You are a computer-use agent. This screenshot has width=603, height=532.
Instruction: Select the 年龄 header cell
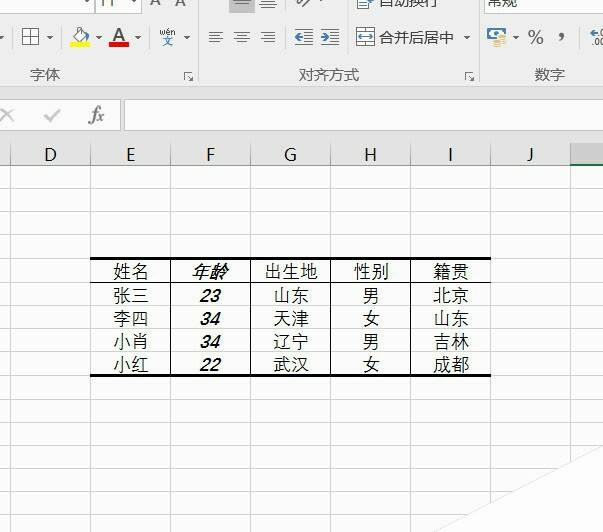click(x=210, y=271)
